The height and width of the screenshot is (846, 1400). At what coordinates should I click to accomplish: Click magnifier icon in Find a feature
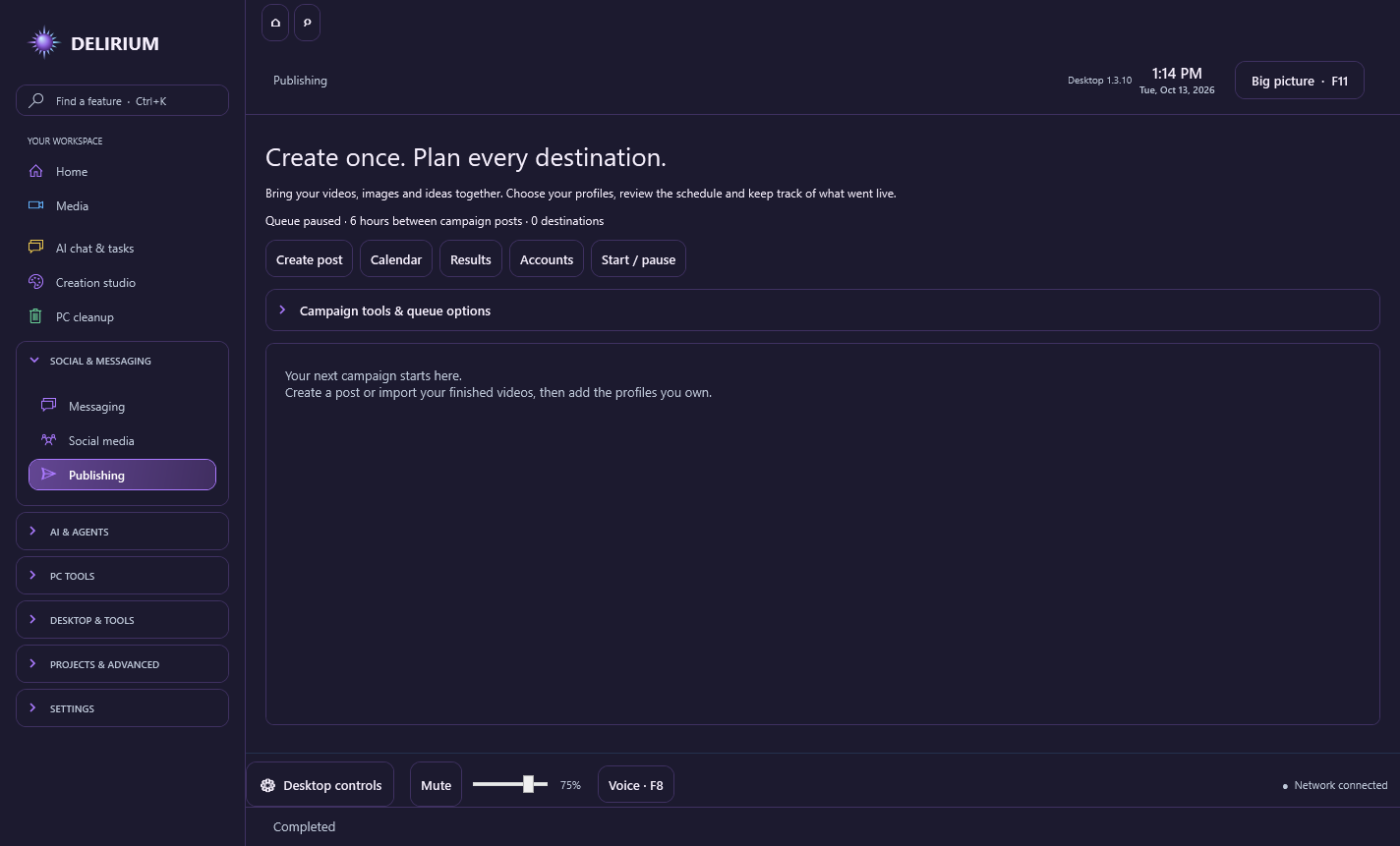(x=36, y=100)
